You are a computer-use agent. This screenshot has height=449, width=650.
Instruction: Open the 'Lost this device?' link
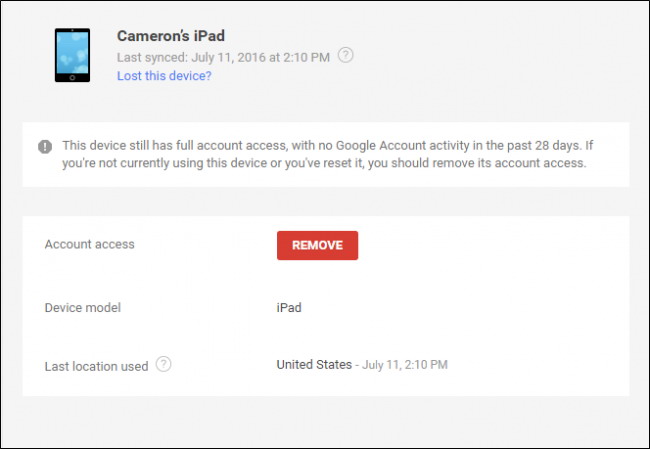164,75
